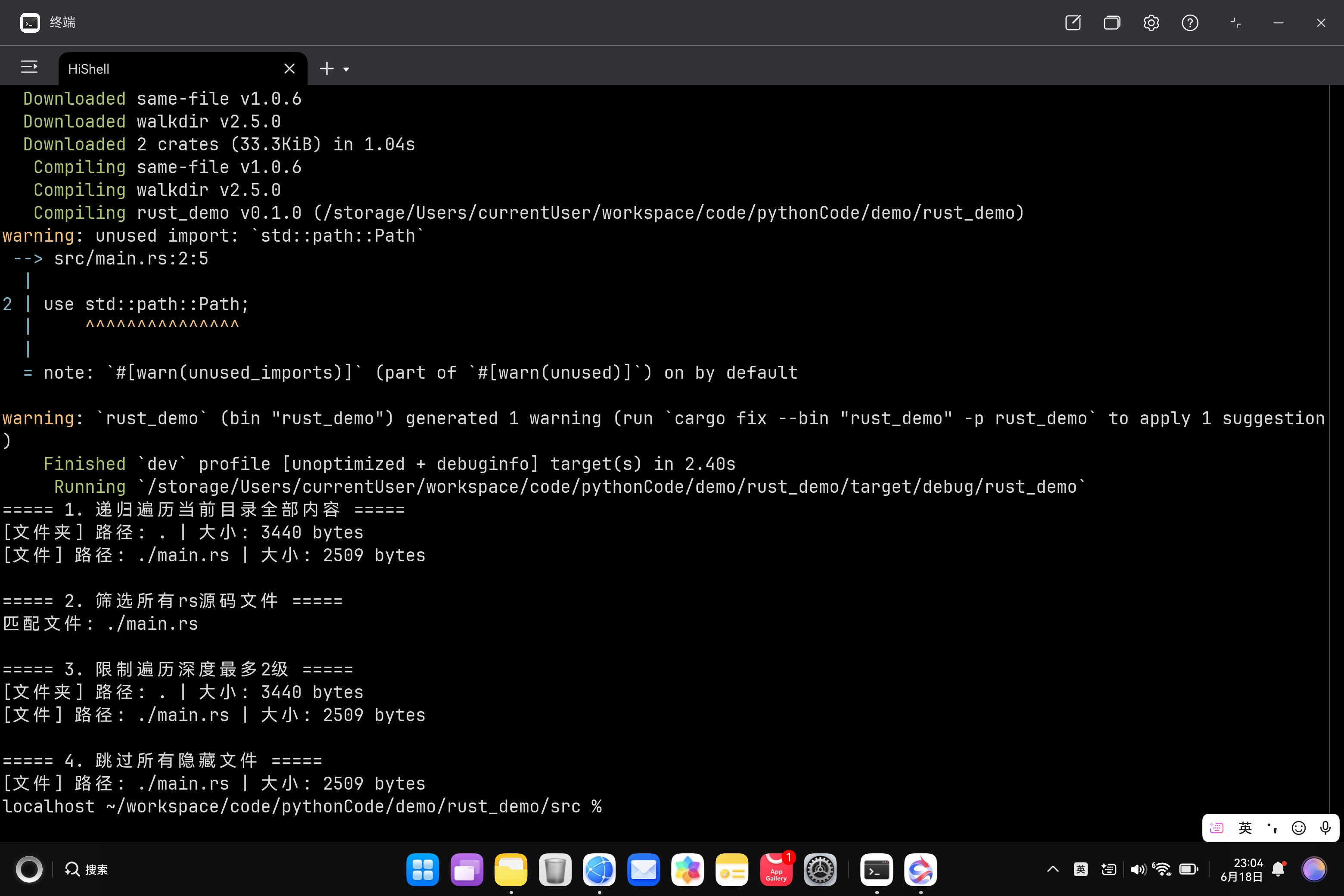Viewport: 1344px width, 896px height.
Task: Click the 'note: #[warn(unused_imports)]' line
Action: 410,373
